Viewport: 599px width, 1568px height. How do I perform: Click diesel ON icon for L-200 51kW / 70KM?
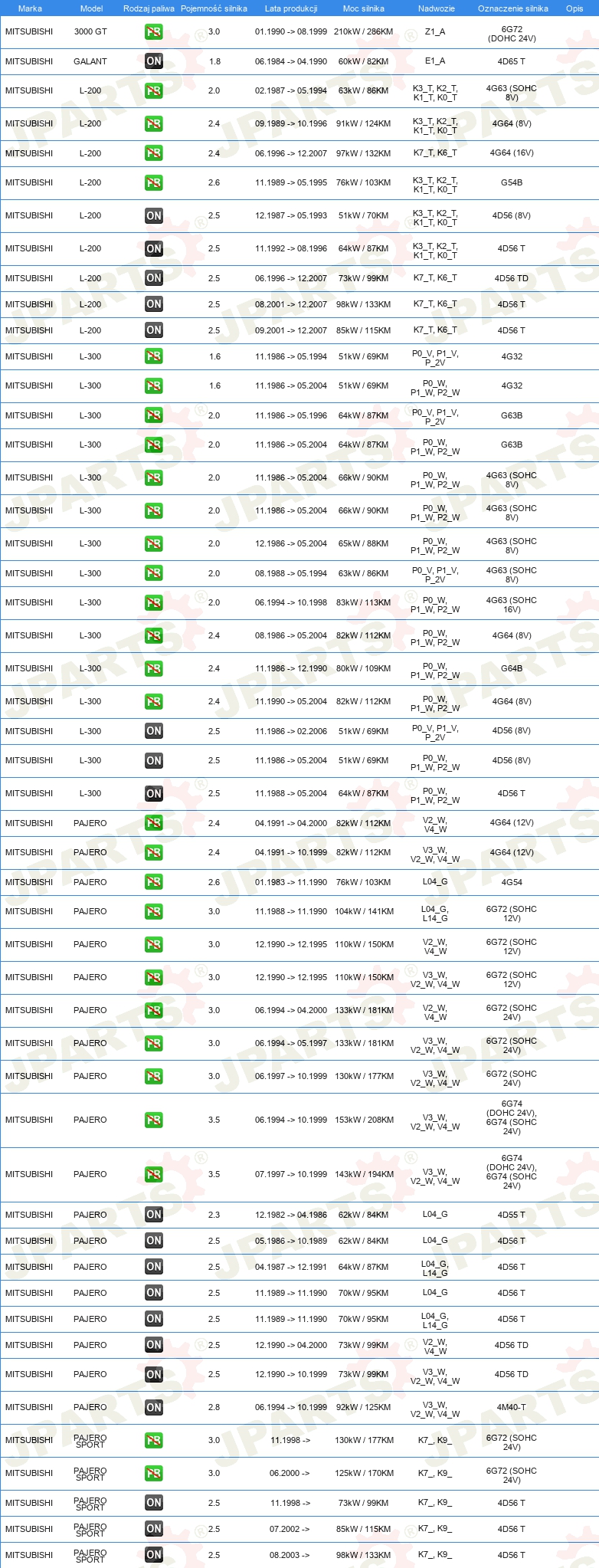154,215
